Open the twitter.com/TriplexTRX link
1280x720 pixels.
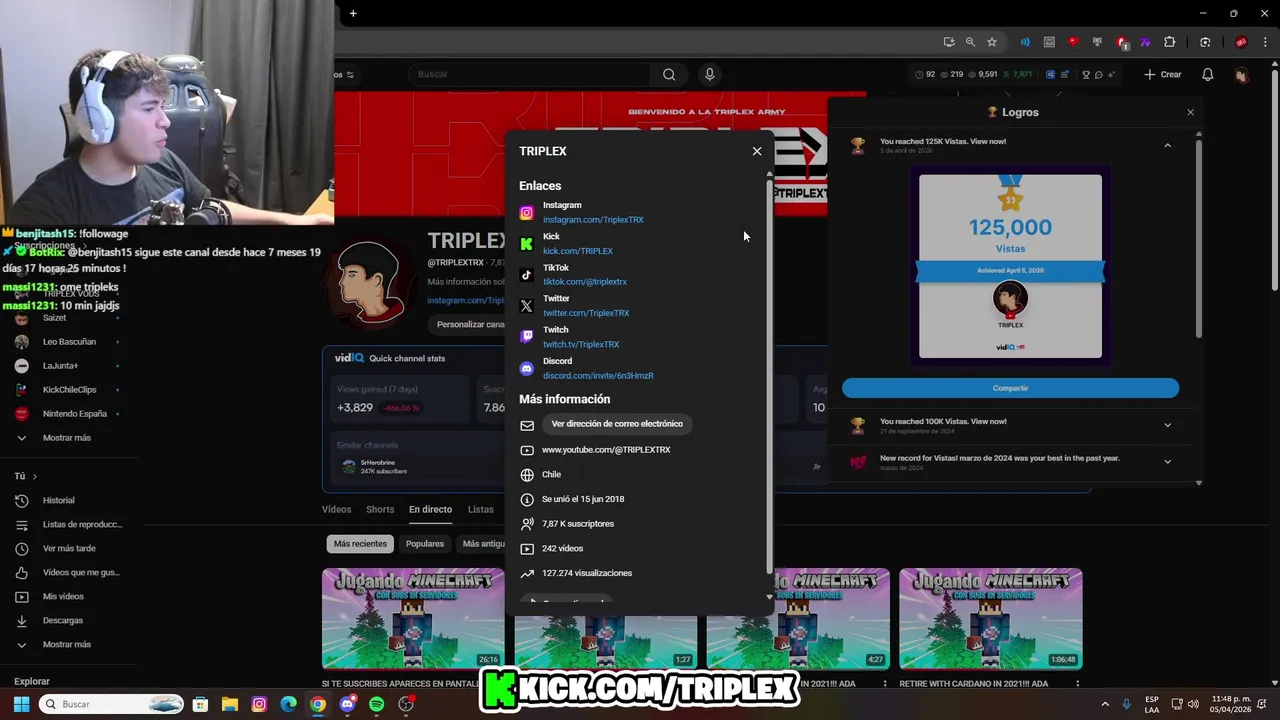[x=586, y=313]
